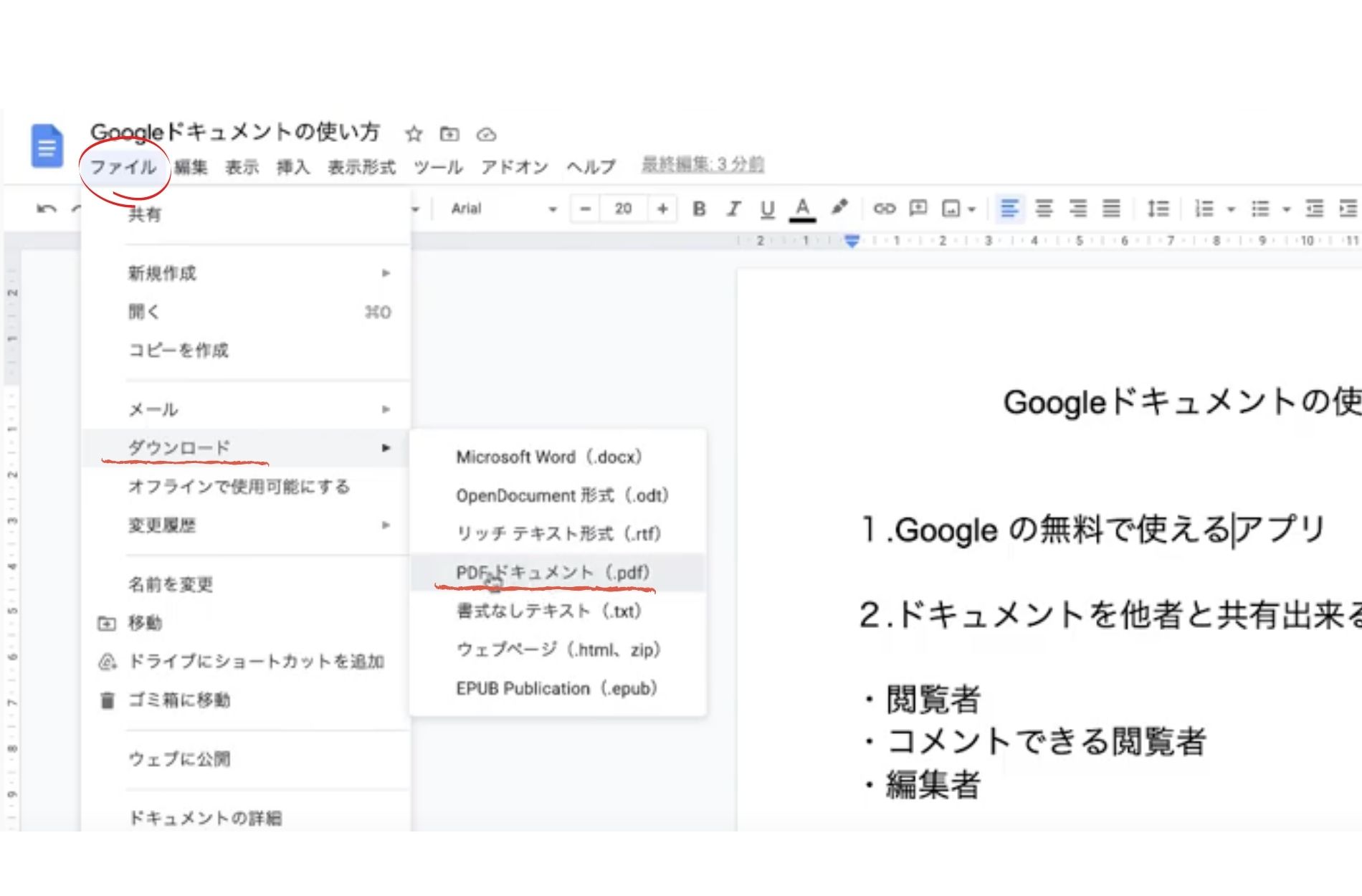The width and height of the screenshot is (1362, 896).
Task: Click the insert image icon
Action: [x=951, y=209]
